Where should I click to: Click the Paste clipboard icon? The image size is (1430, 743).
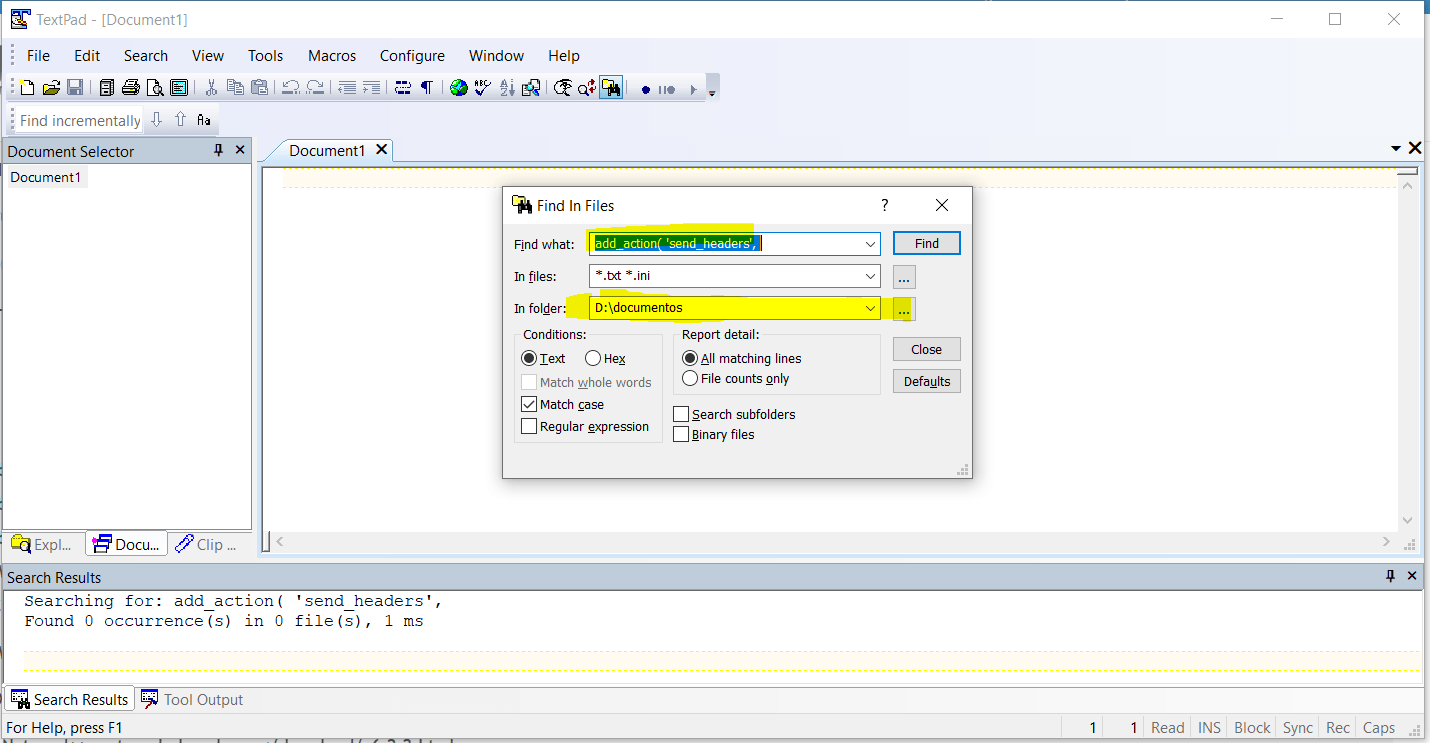pyautogui.click(x=259, y=88)
